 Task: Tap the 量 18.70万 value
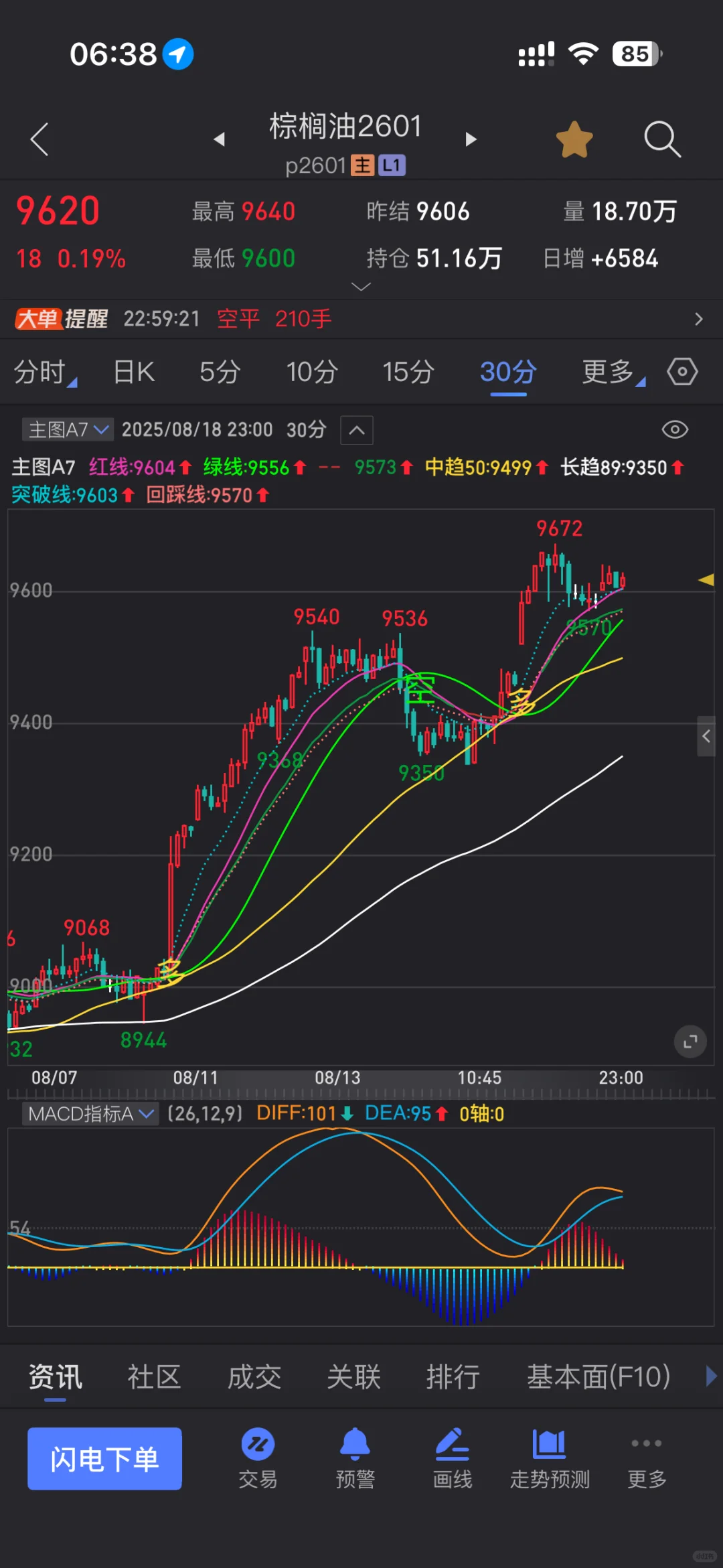coord(635,212)
